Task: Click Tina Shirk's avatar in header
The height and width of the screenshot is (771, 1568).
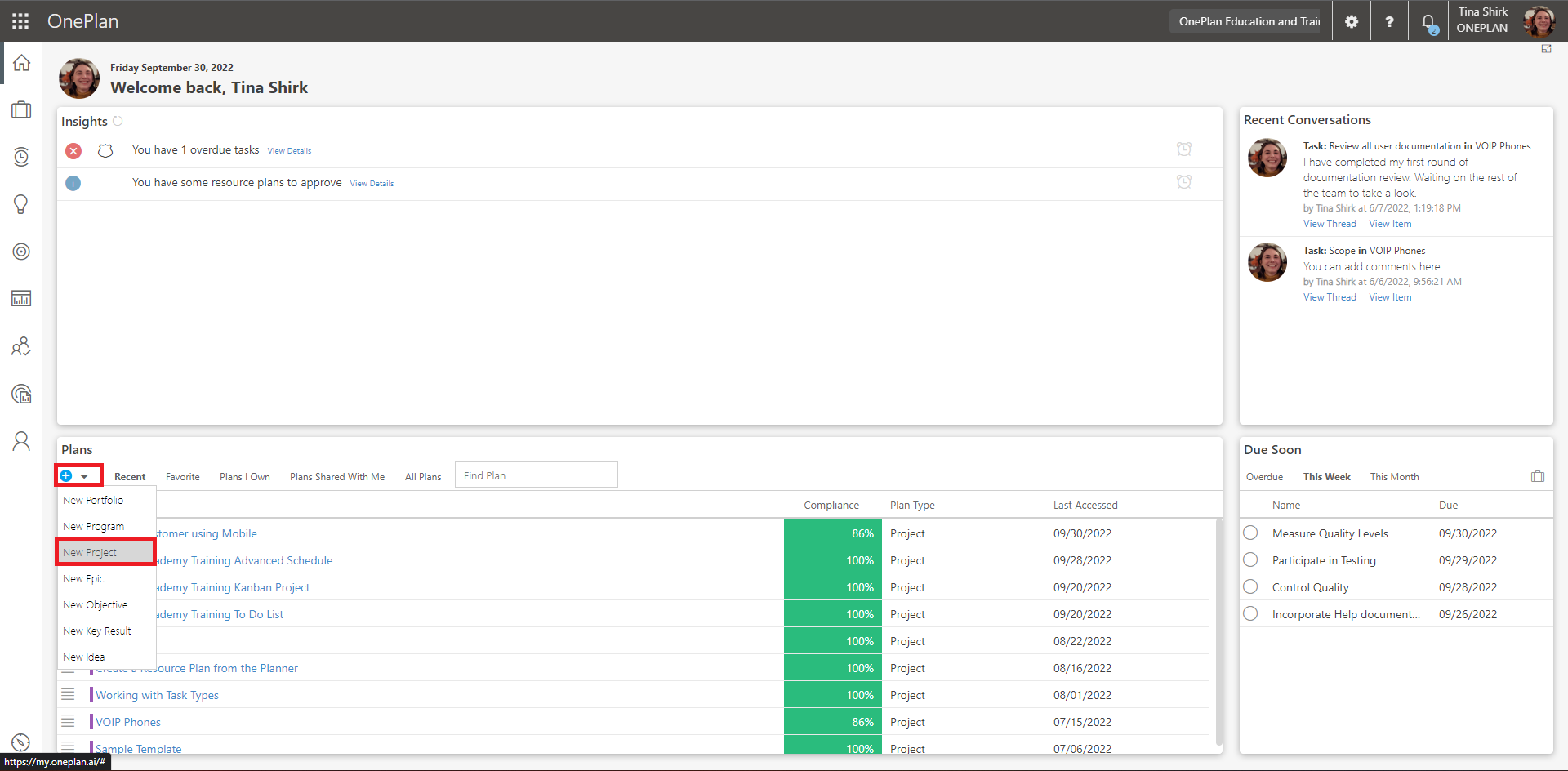Action: pyautogui.click(x=1539, y=21)
